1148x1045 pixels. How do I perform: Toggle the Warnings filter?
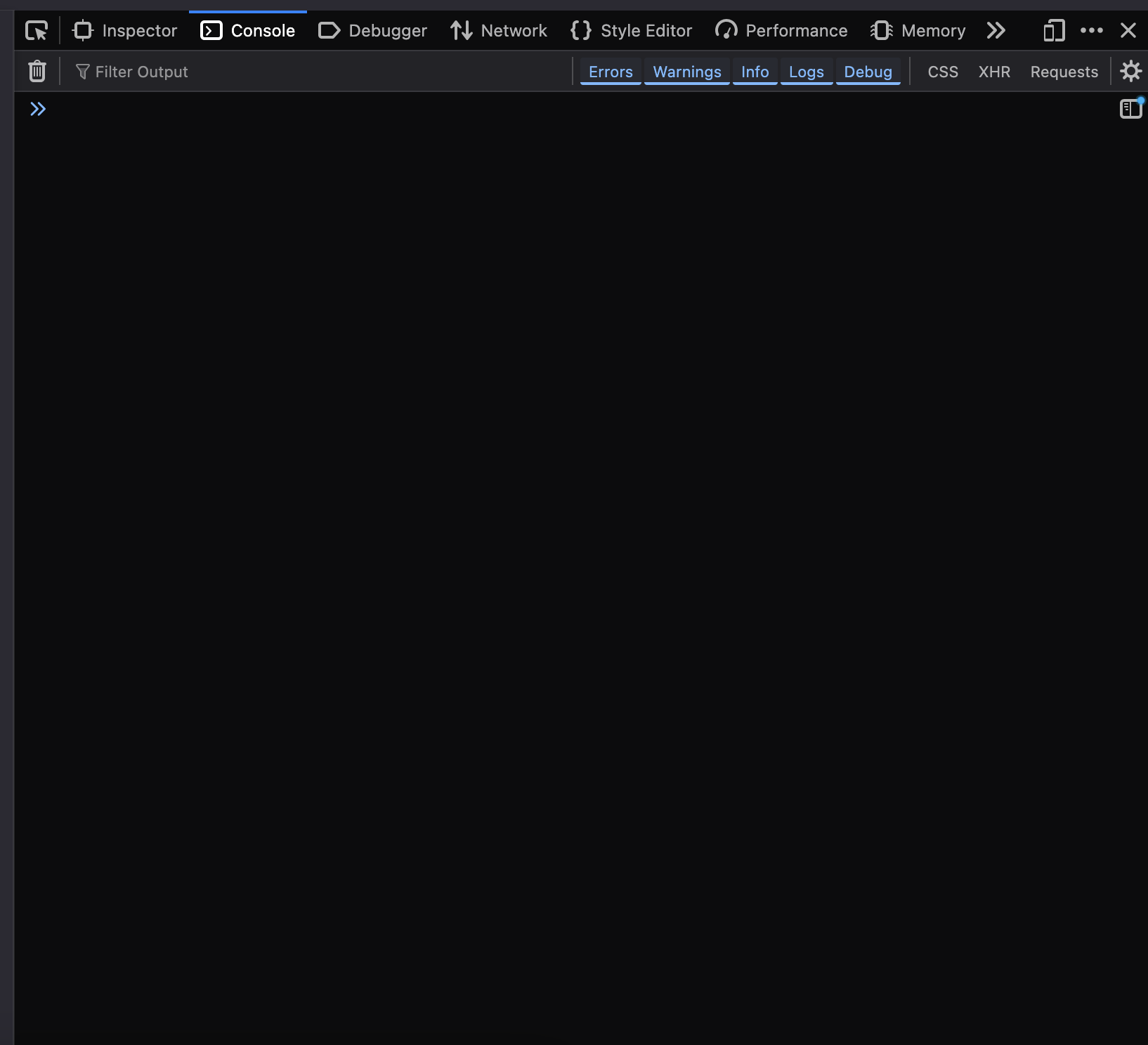[686, 72]
